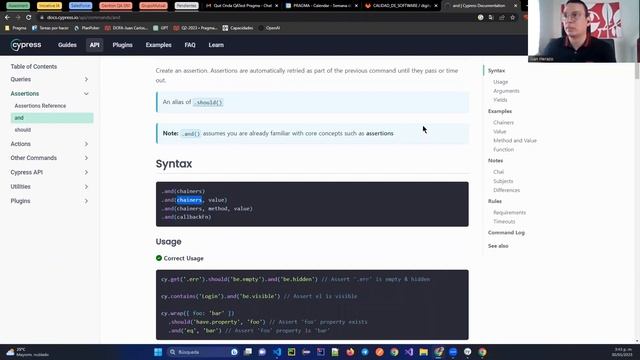Jump to Chainers in the right outline
Image resolution: width=640 pixels, height=360 pixels.
(503, 122)
